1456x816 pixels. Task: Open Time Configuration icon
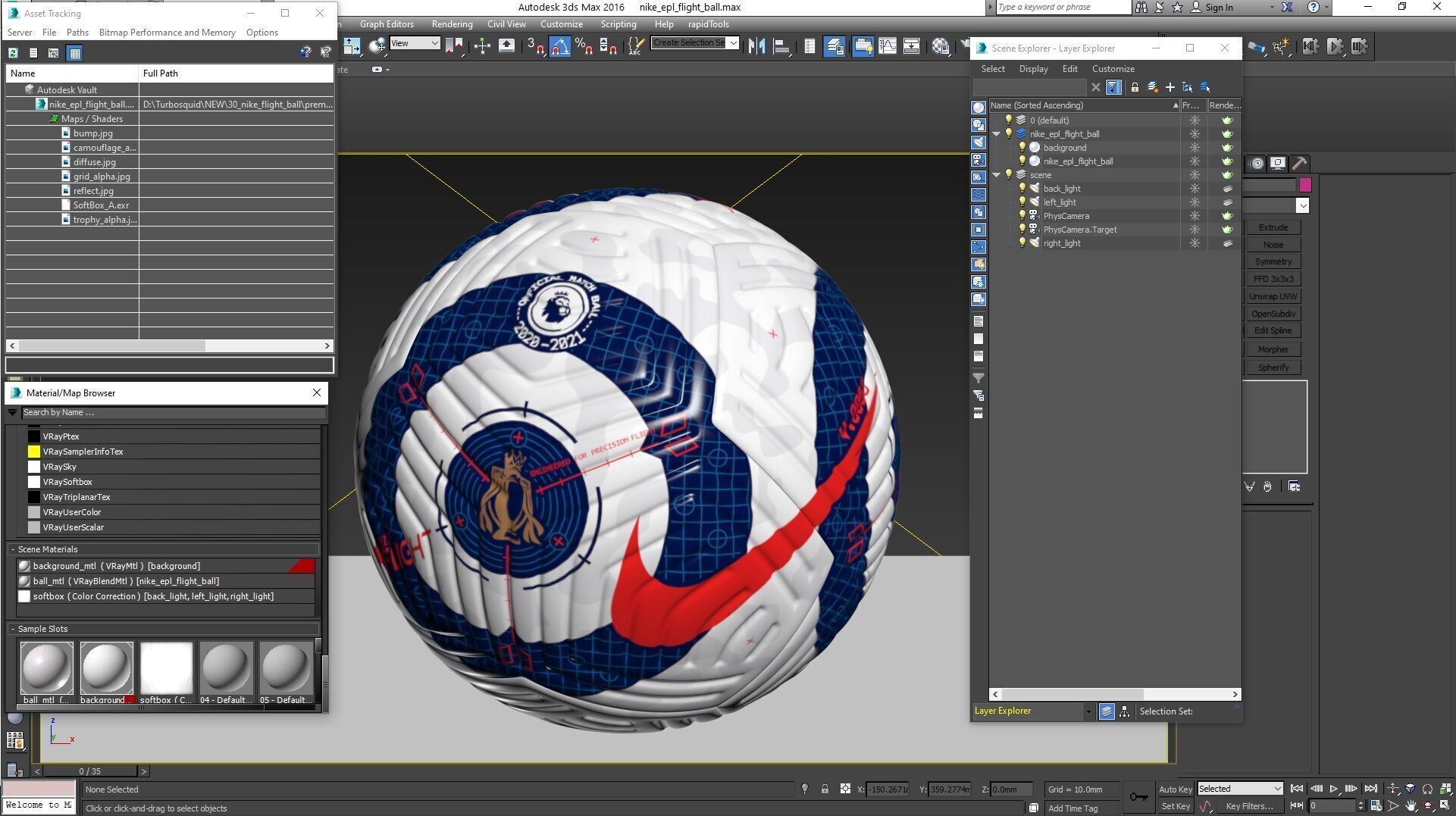point(1376,805)
